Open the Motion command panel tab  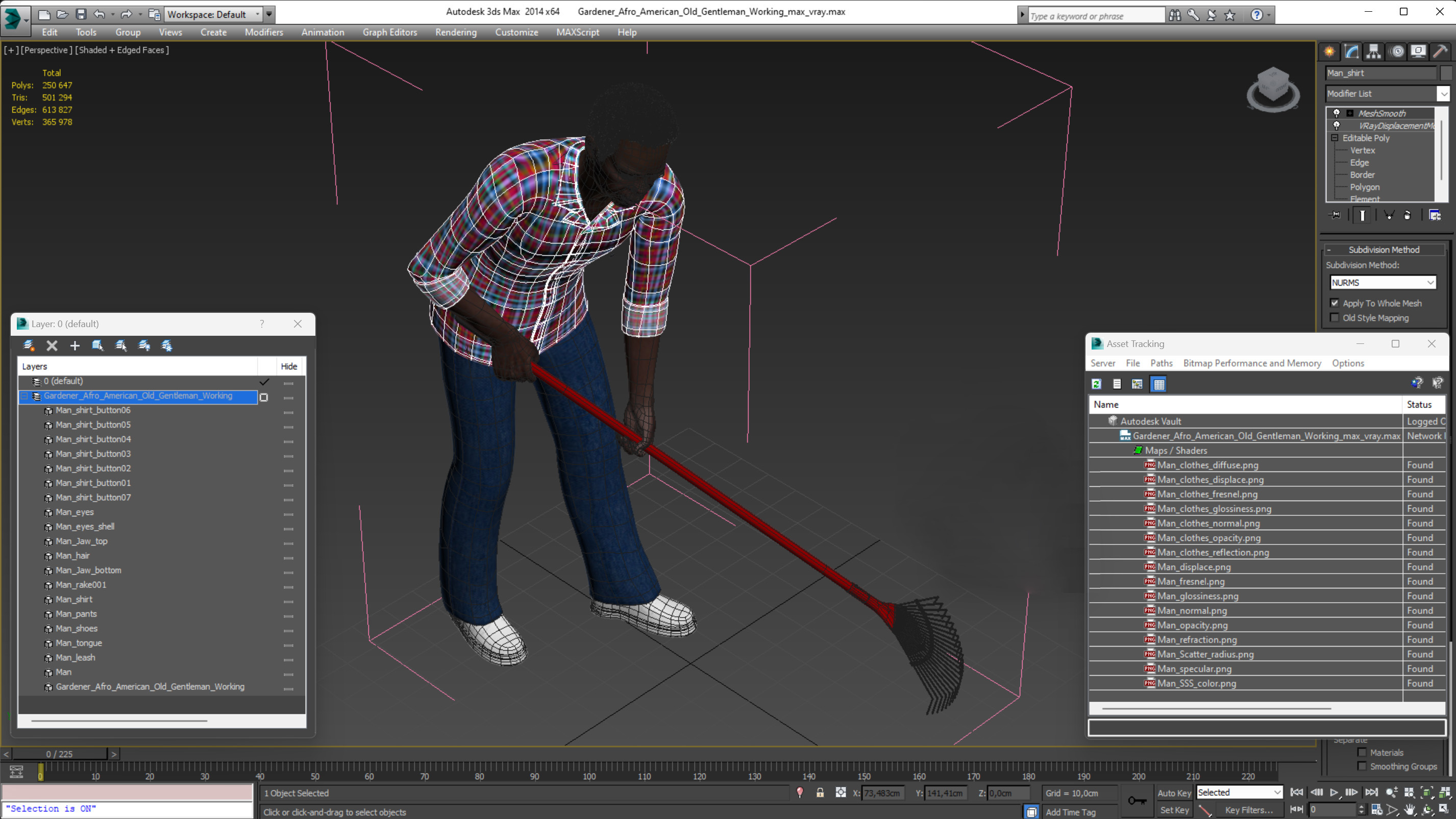tap(1397, 52)
